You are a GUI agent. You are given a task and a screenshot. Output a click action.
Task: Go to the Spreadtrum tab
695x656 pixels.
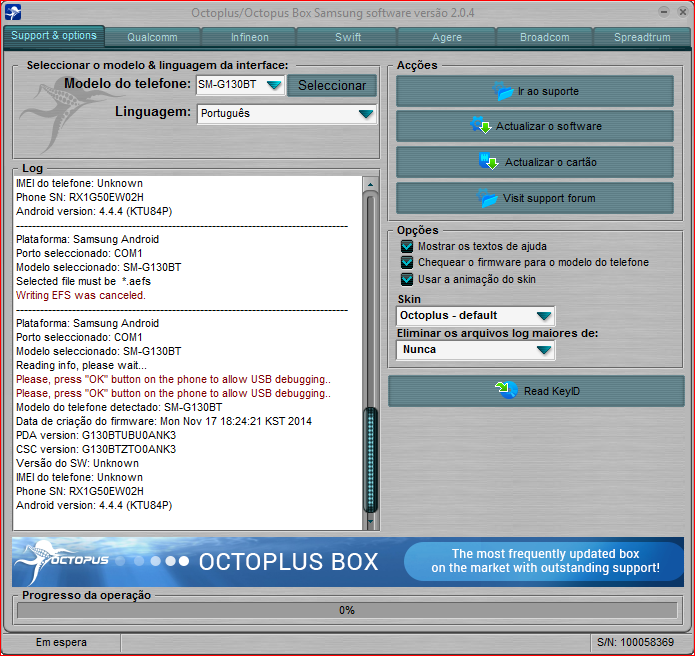(642, 37)
